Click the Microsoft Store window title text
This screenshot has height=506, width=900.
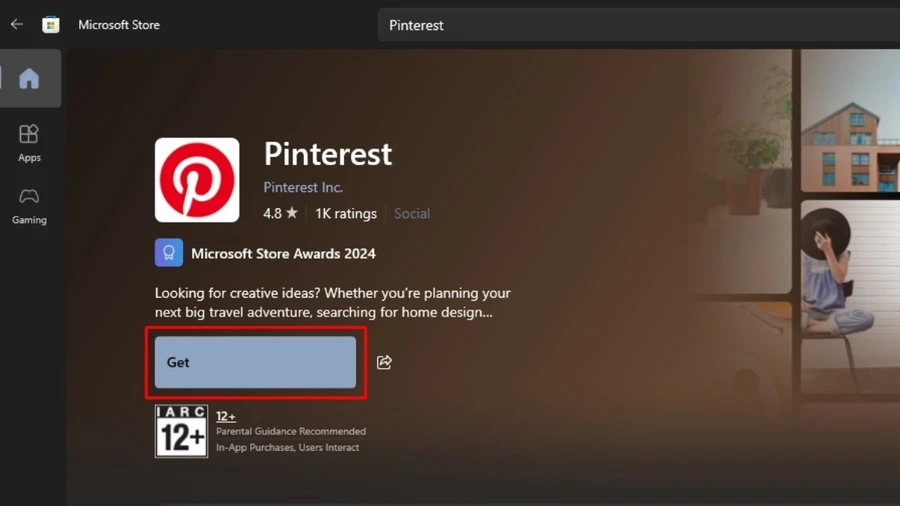(x=119, y=25)
